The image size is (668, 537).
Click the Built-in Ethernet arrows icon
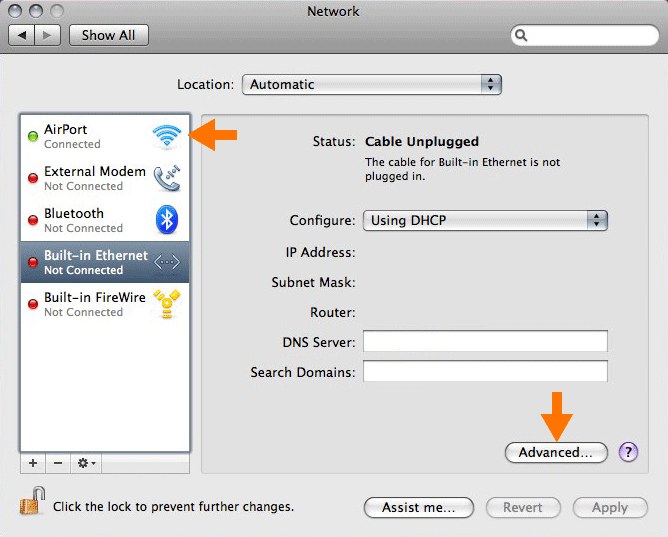pos(167,262)
